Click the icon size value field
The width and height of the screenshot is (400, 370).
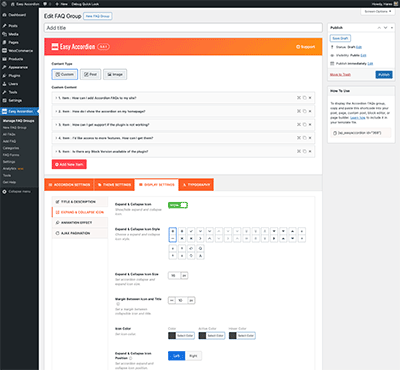174,276
